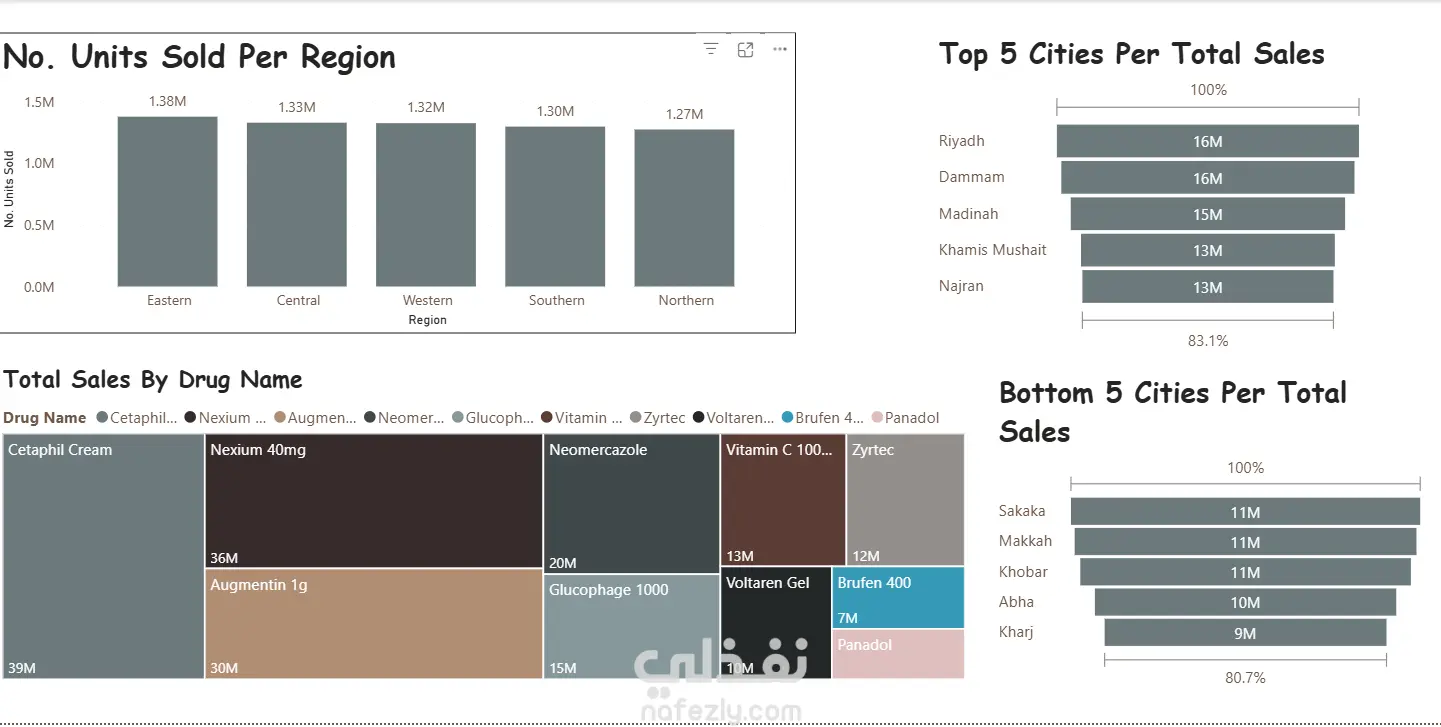The image size is (1441, 727).
Task: Click the Abha funnel bar
Action: [1245, 602]
